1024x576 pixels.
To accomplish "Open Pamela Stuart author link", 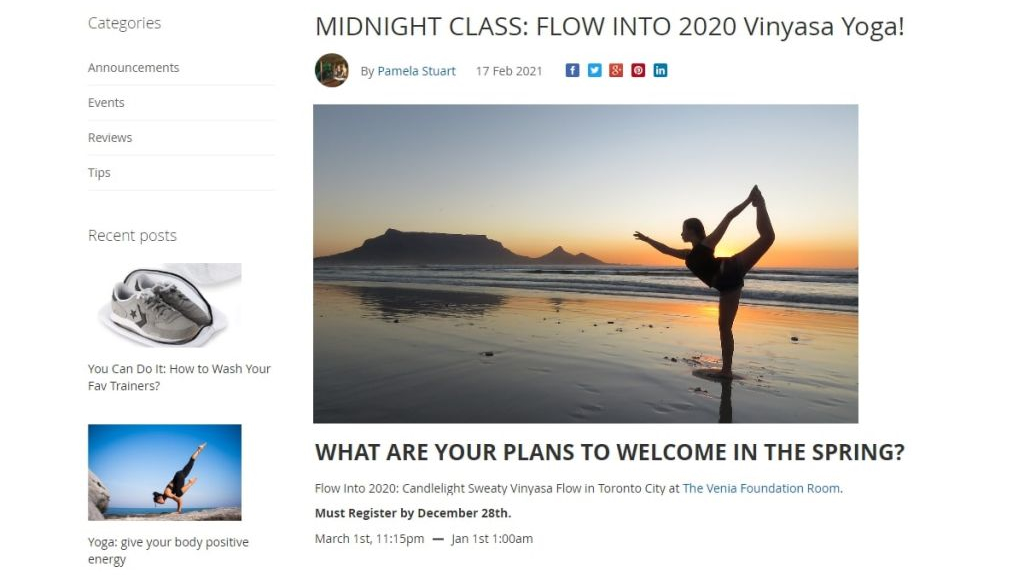I will (416, 71).
